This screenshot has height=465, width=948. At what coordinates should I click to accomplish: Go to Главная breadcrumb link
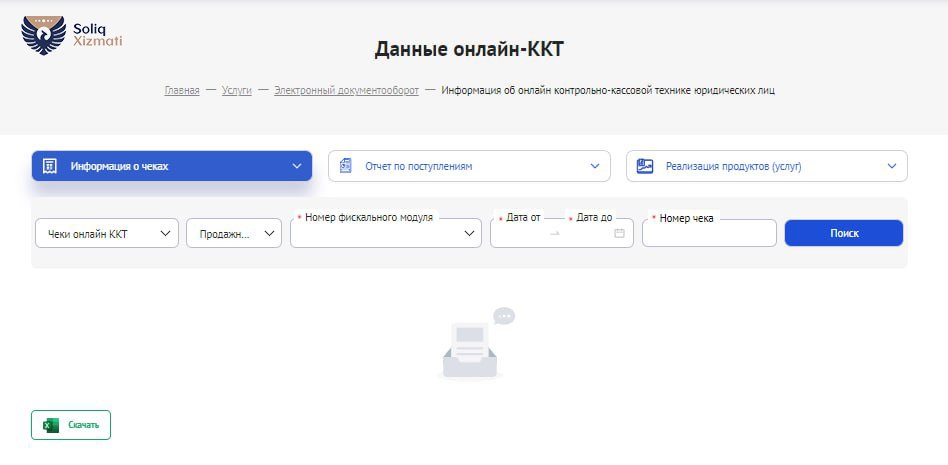coord(182,90)
